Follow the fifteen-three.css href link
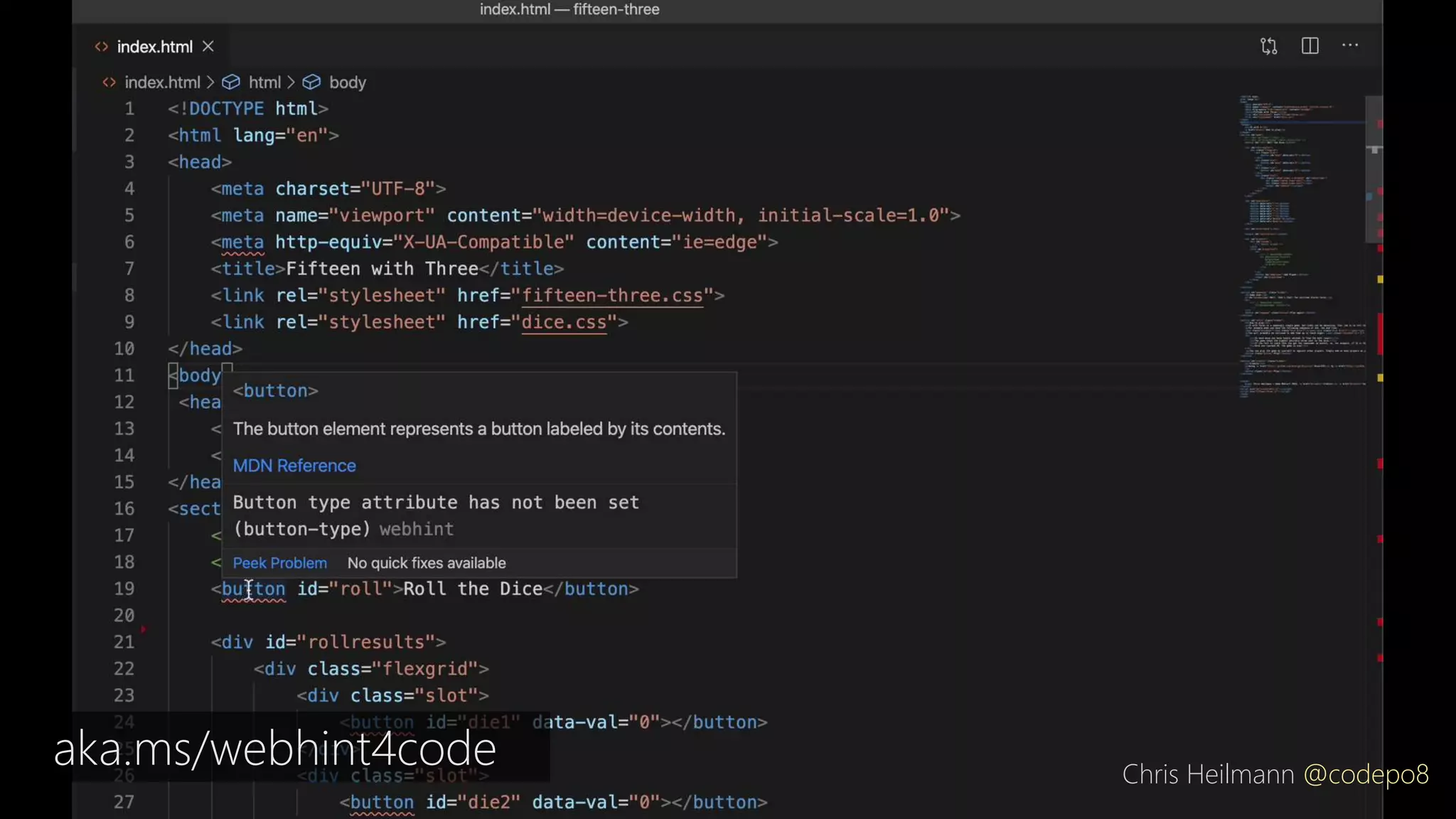The width and height of the screenshot is (1456, 819). tap(612, 296)
